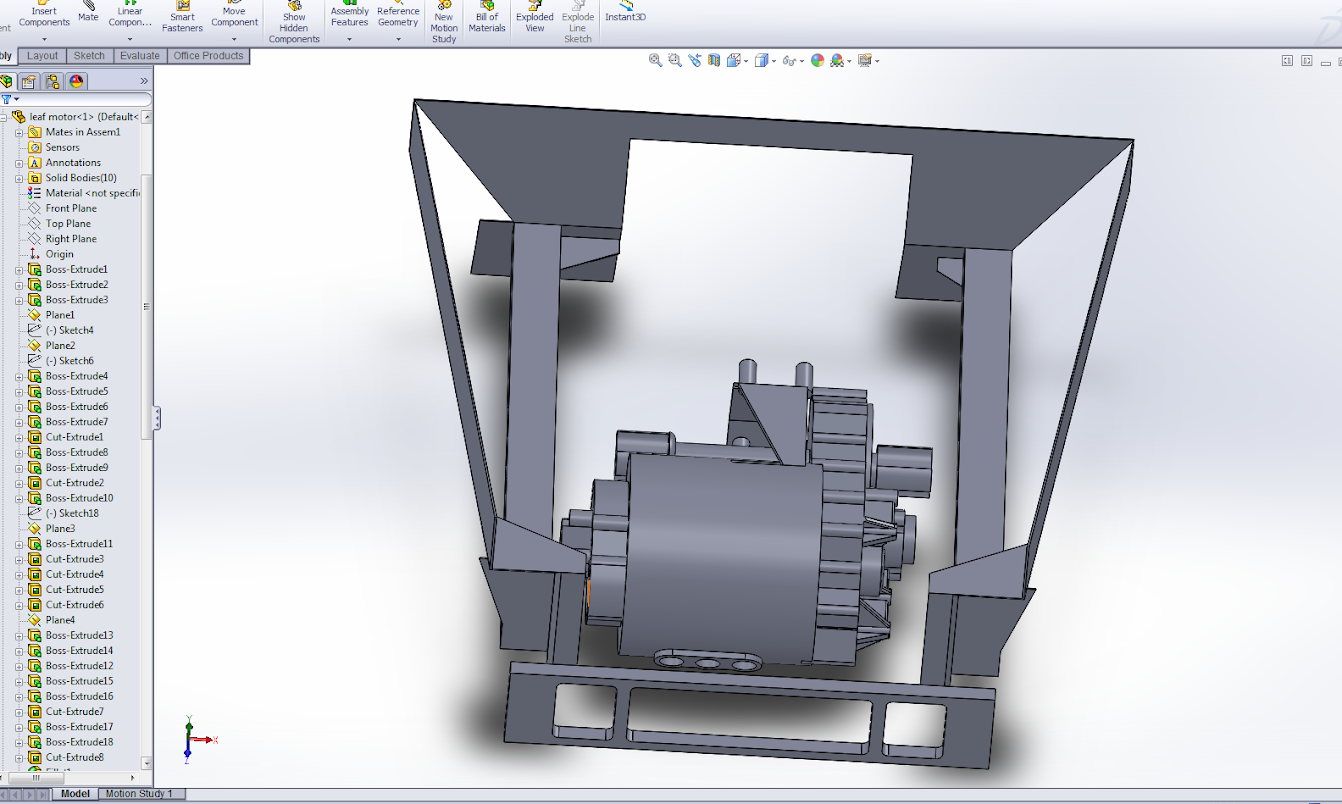This screenshot has height=804, width=1342.
Task: Expand the Solid Bodies(10) folder
Action: click(x=19, y=178)
